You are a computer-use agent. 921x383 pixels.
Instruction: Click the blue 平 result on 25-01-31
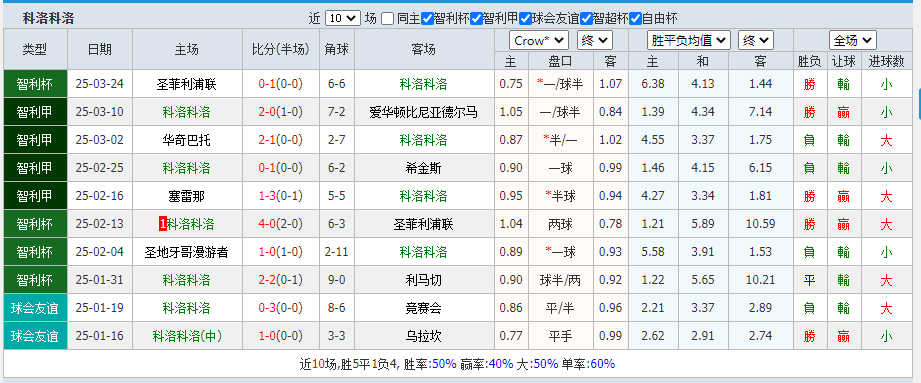tap(809, 281)
